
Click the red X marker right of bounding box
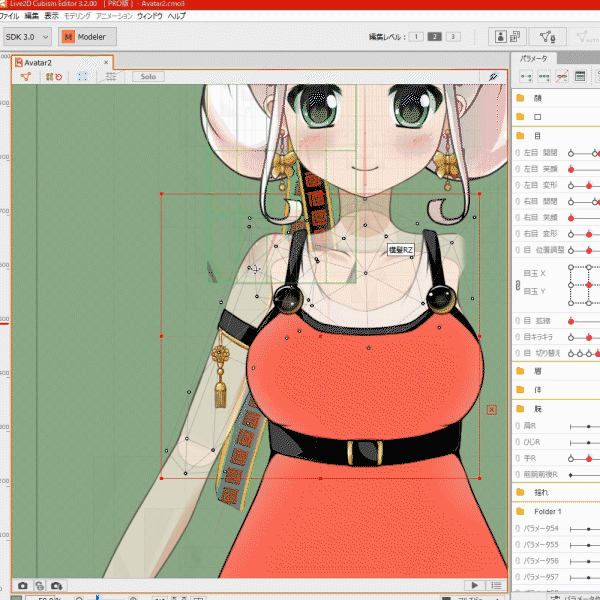(x=492, y=410)
